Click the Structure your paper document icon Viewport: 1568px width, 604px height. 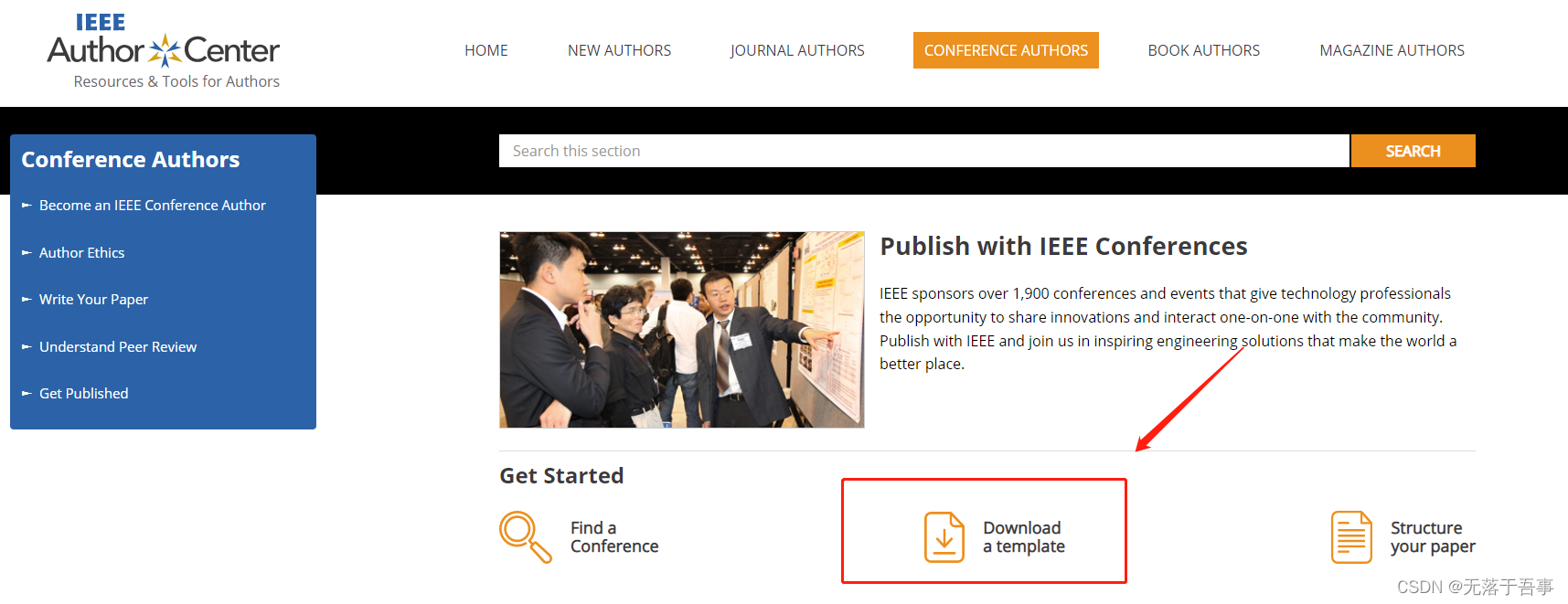(1351, 537)
